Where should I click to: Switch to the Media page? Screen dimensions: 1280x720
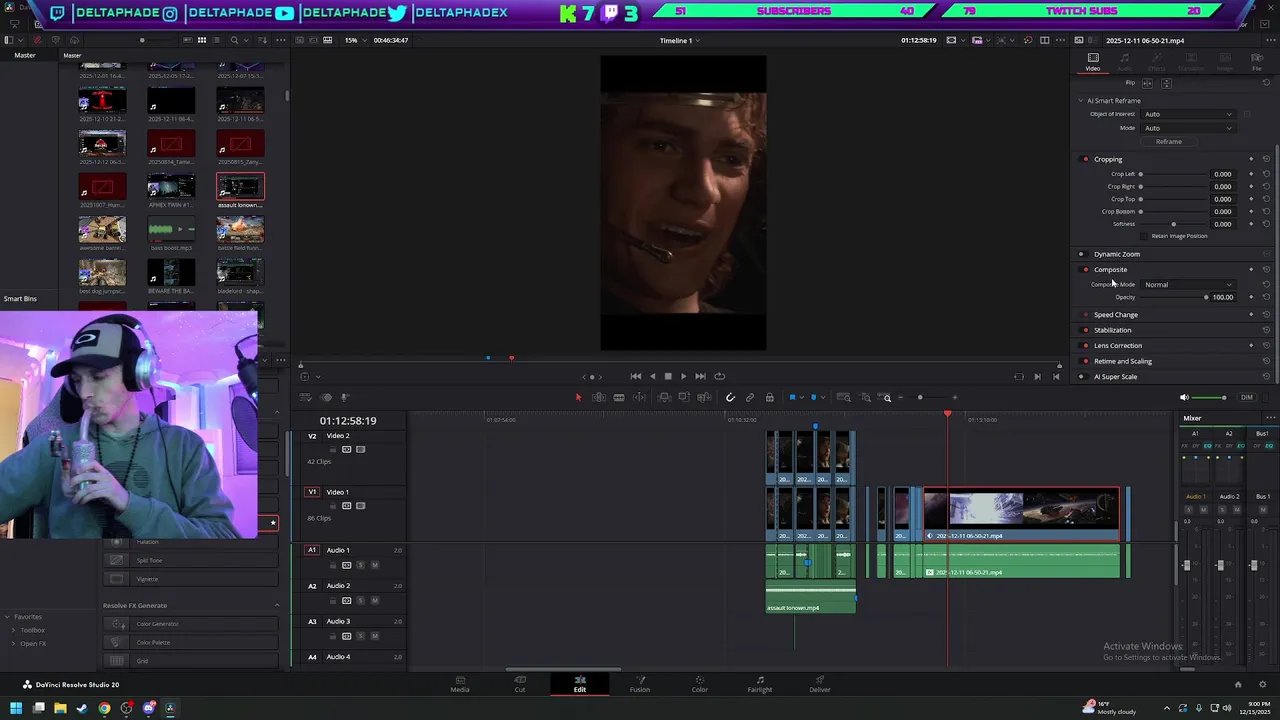tap(460, 684)
